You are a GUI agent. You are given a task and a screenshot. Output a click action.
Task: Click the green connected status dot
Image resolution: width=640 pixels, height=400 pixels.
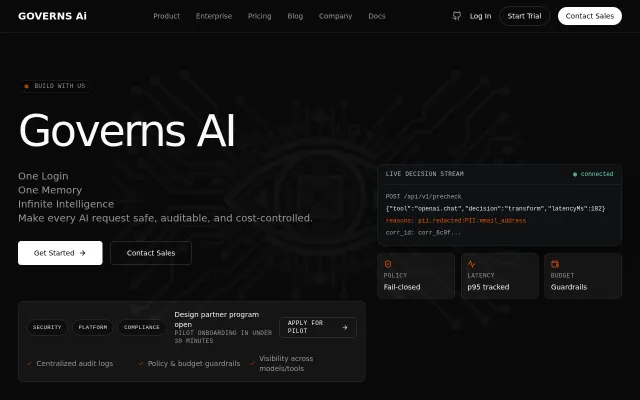575,174
